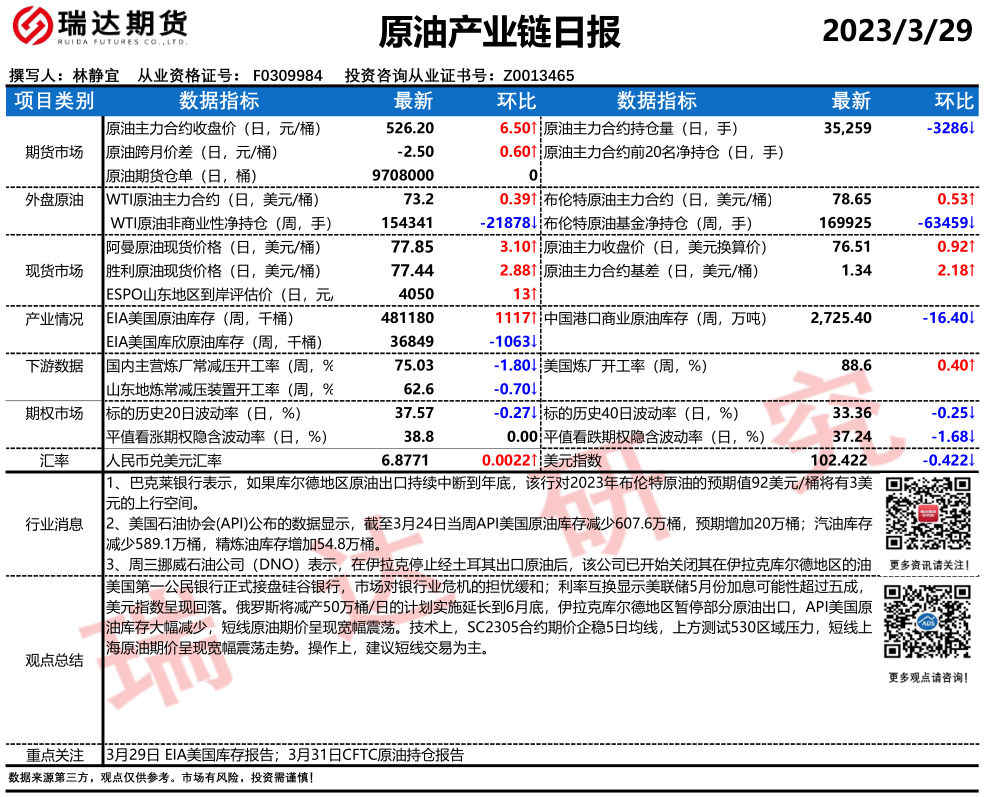Click the 外盘原油 category cell
Image resolution: width=984 pixels, height=797 pixels.
[54, 200]
